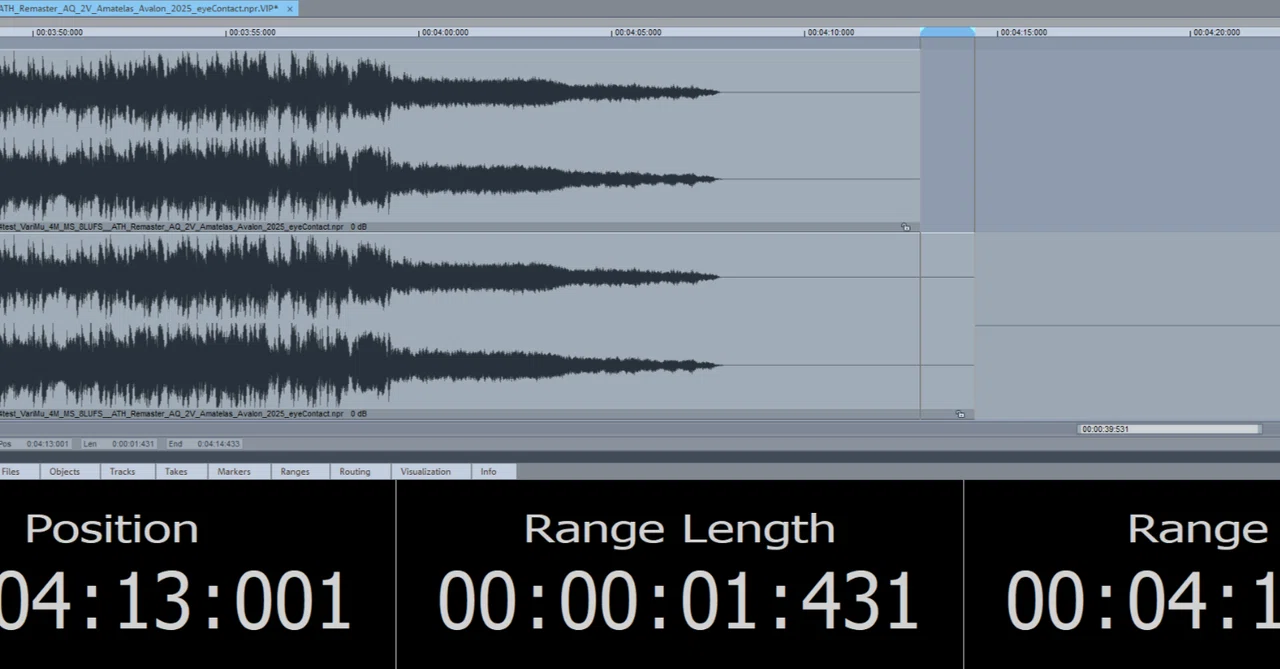
Task: Close the eyeContact.VIP project tab
Action: pyautogui.click(x=290, y=8)
